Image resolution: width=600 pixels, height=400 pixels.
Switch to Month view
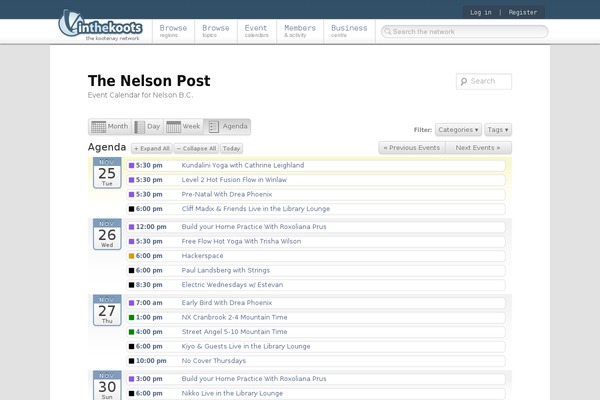(x=110, y=127)
